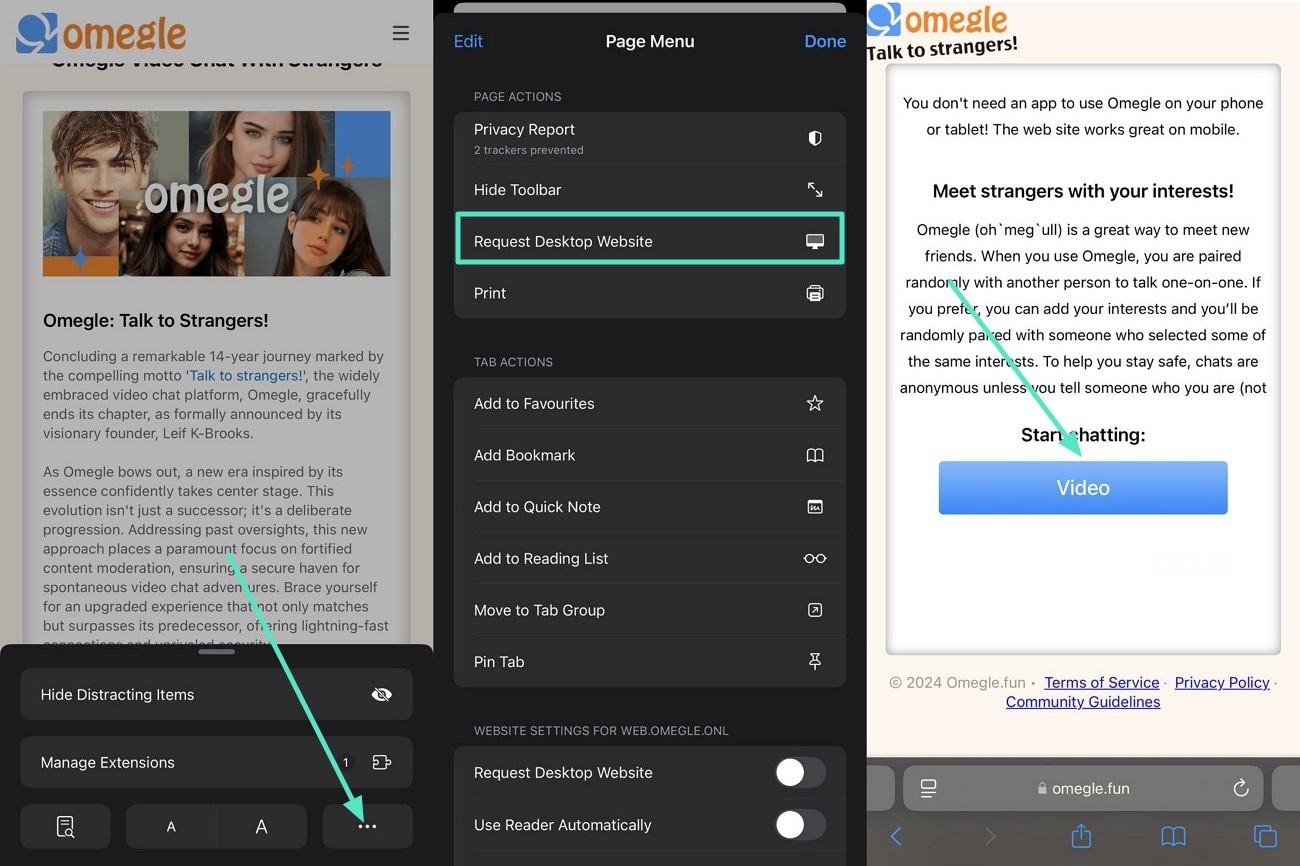This screenshot has width=1300, height=866.
Task: Open Privacy Policy link
Action: tap(1222, 682)
